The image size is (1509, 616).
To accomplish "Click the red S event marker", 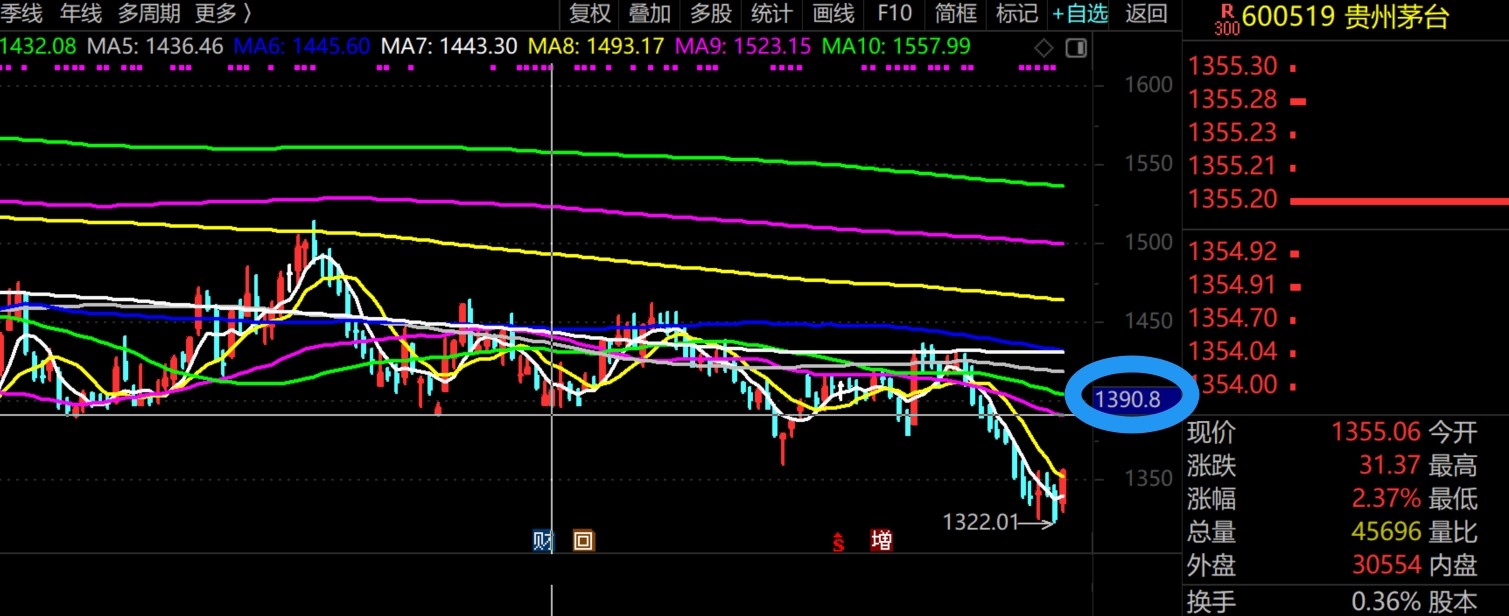I will [x=839, y=542].
